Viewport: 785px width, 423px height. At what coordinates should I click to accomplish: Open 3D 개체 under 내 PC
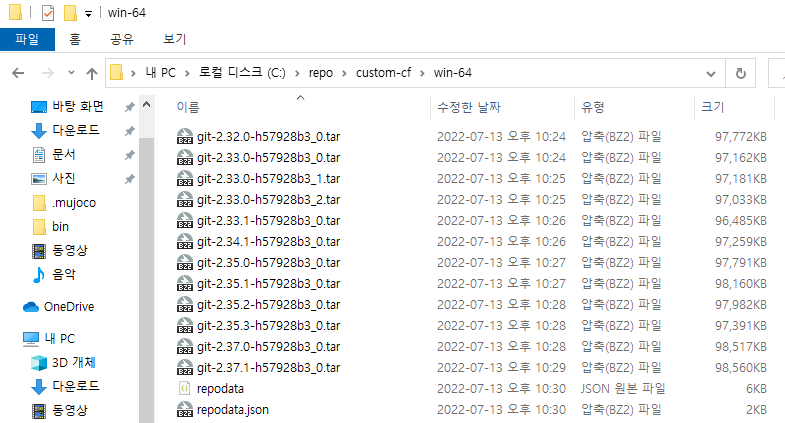point(73,362)
